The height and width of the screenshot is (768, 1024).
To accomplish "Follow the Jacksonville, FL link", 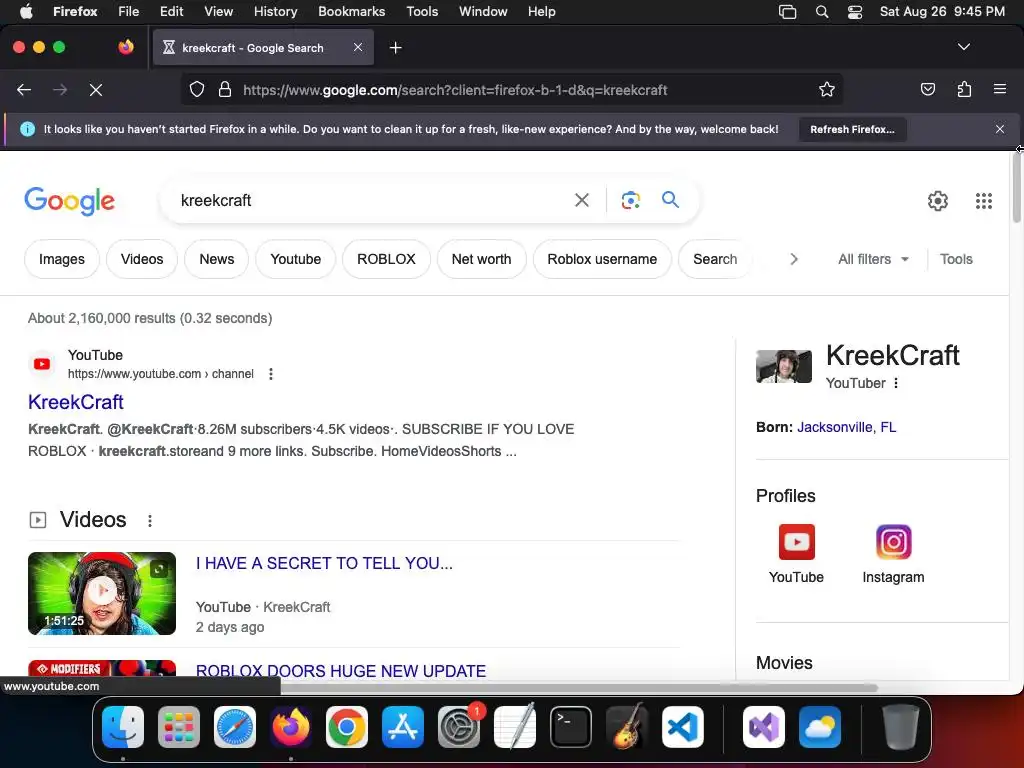I will tap(846, 427).
